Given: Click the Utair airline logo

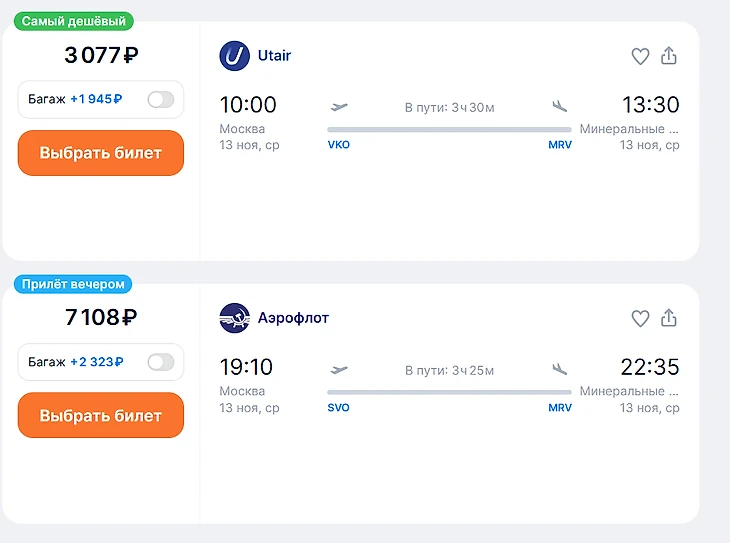Looking at the screenshot, I should point(234,56).
